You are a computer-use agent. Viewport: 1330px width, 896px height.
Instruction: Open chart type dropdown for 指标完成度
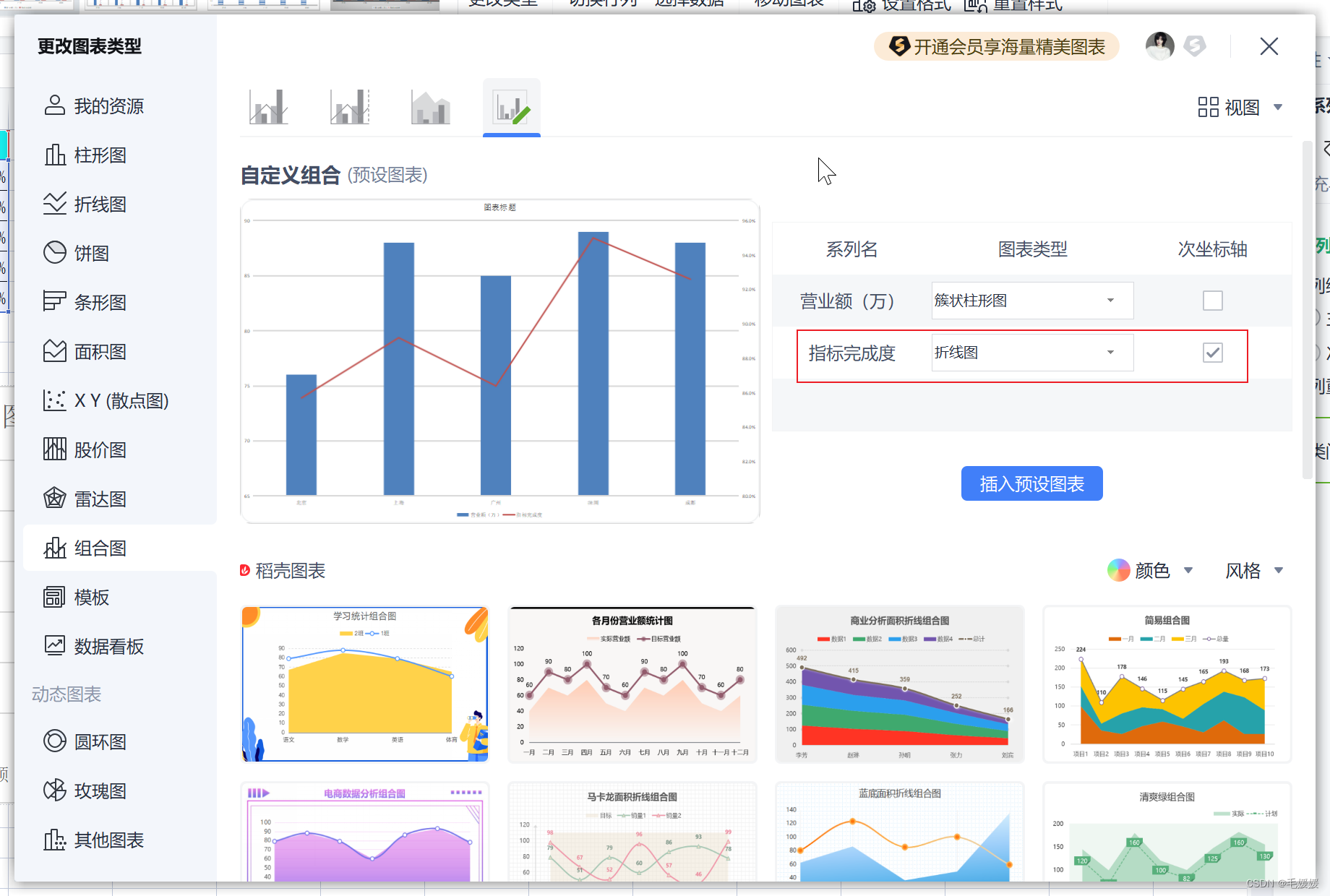pos(1032,353)
